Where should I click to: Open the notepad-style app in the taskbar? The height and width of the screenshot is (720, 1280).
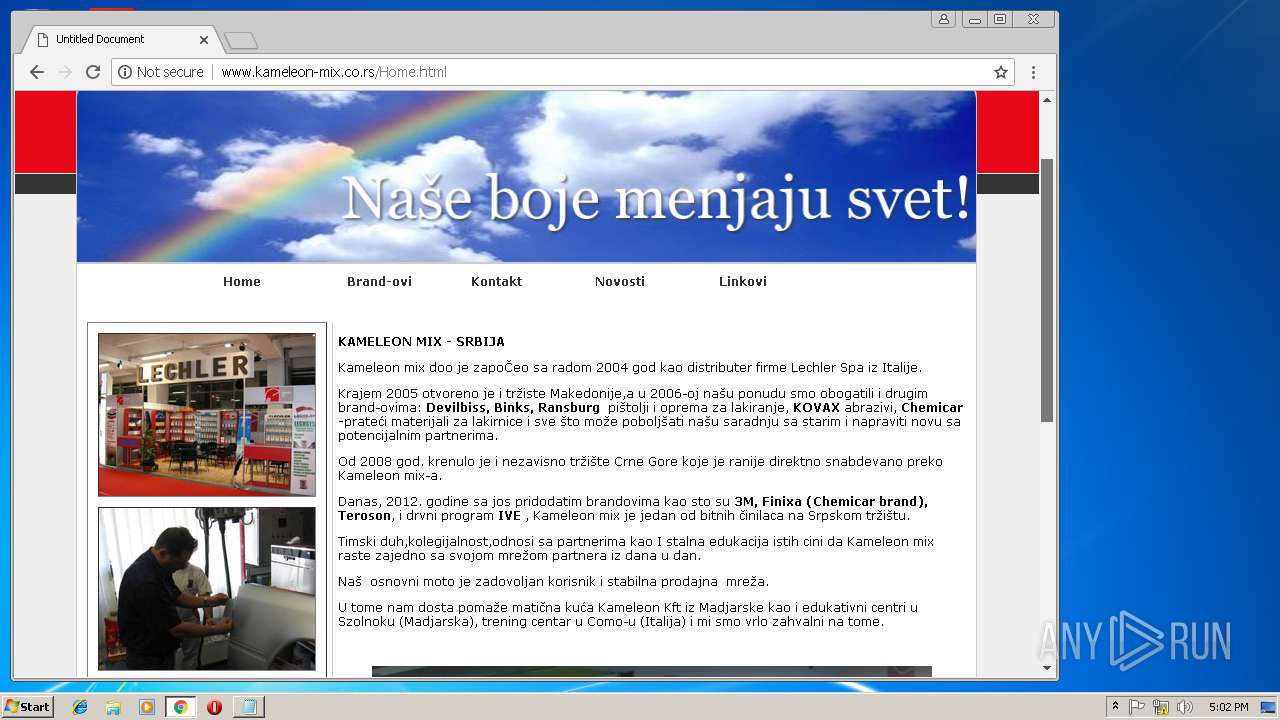[248, 707]
